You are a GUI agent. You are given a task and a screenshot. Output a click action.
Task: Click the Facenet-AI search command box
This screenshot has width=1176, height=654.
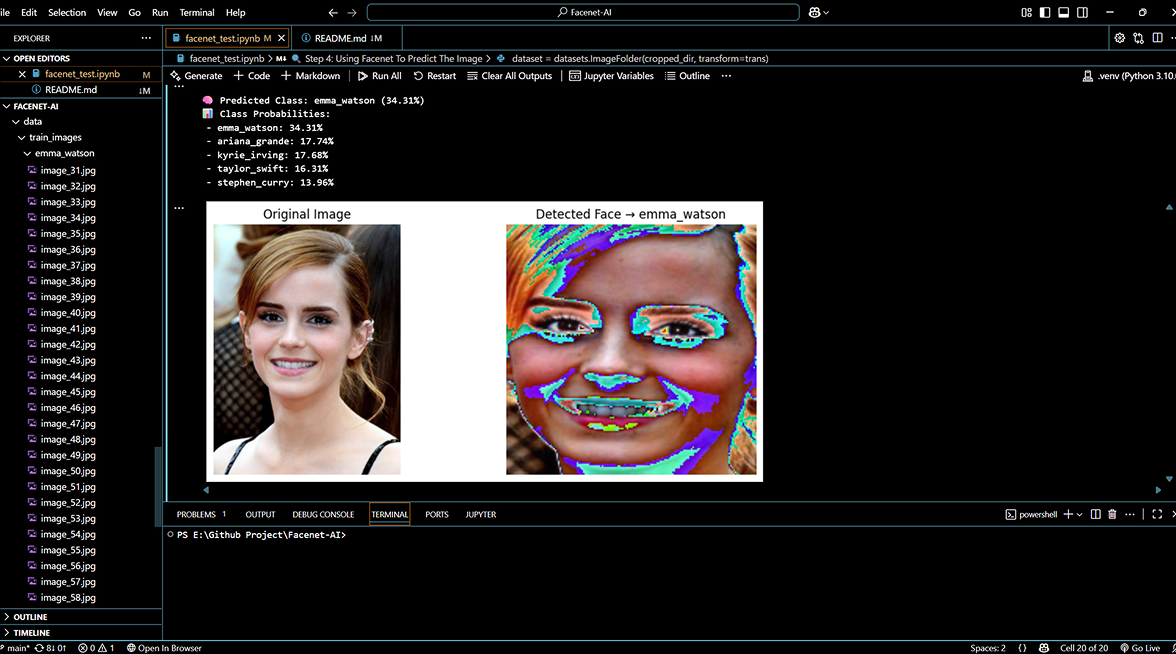[x=583, y=13]
